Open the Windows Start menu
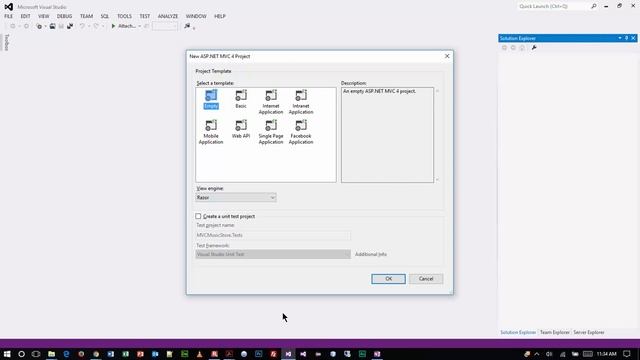This screenshot has width=640, height=360. [x=7, y=354]
